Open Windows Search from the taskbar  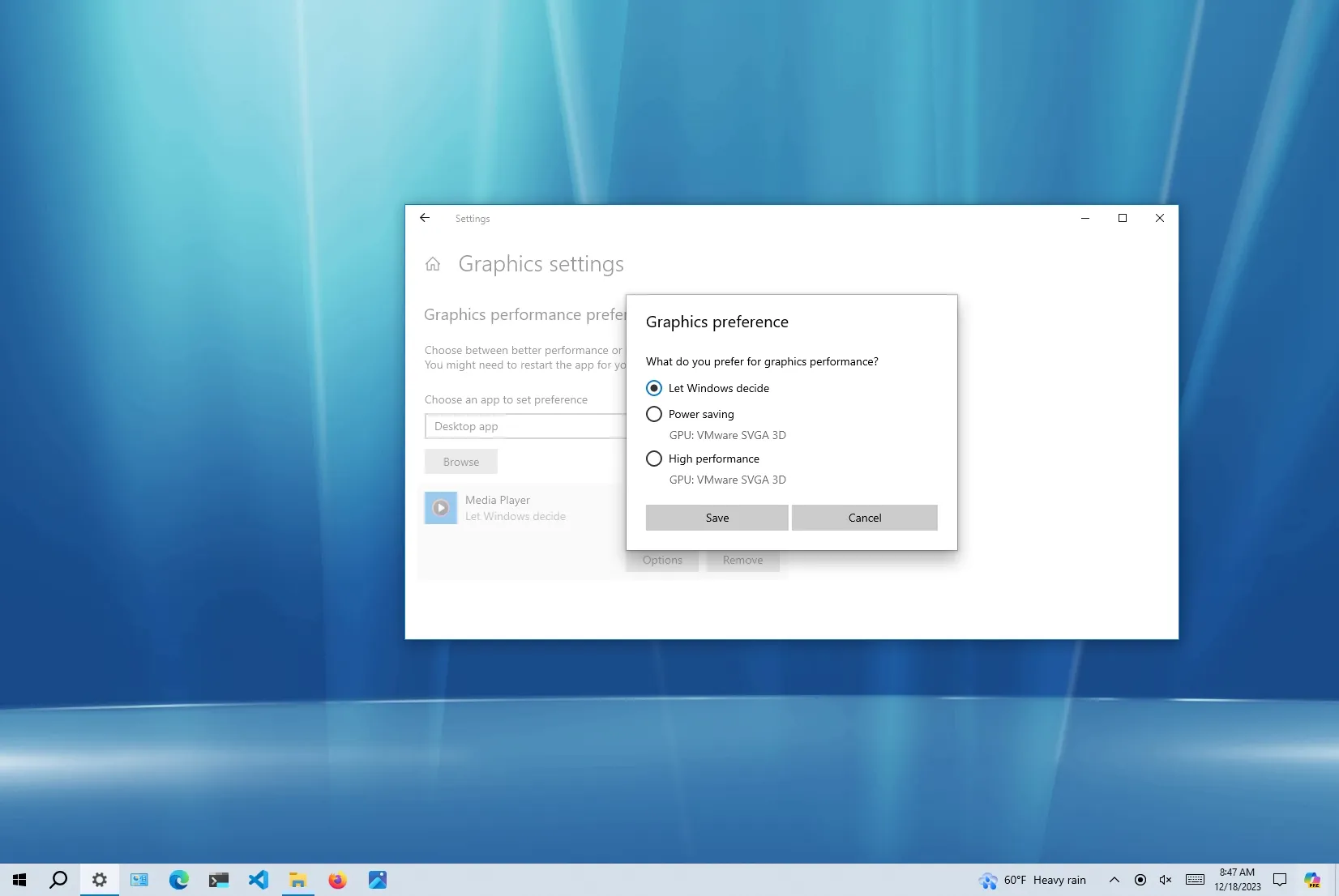[58, 880]
